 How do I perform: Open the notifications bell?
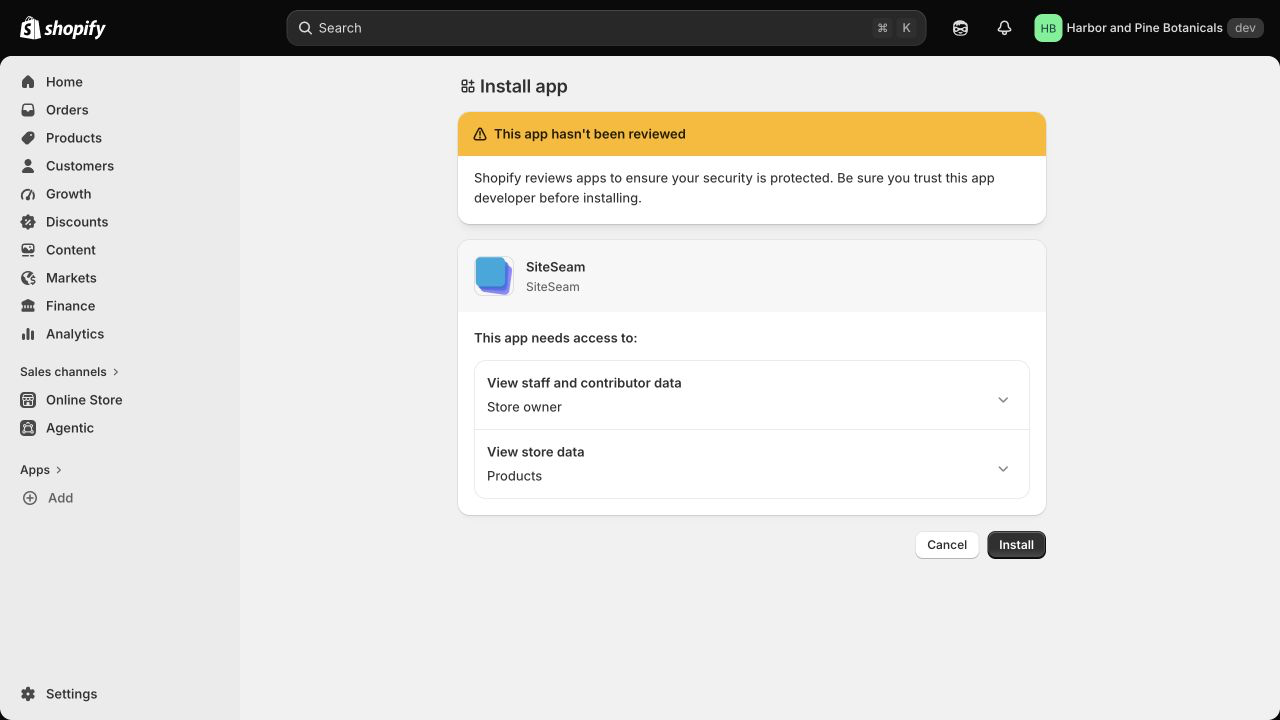[x=1004, y=28]
